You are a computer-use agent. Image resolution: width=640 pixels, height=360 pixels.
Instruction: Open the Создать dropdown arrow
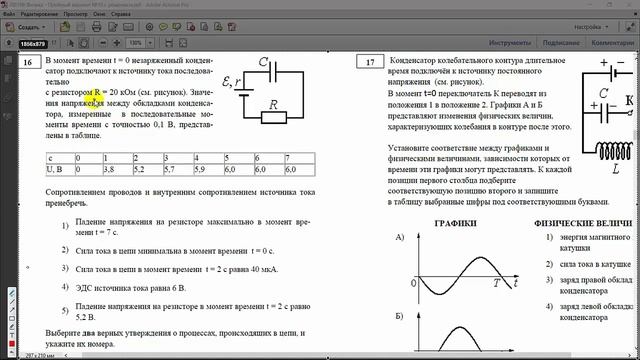coord(44,27)
